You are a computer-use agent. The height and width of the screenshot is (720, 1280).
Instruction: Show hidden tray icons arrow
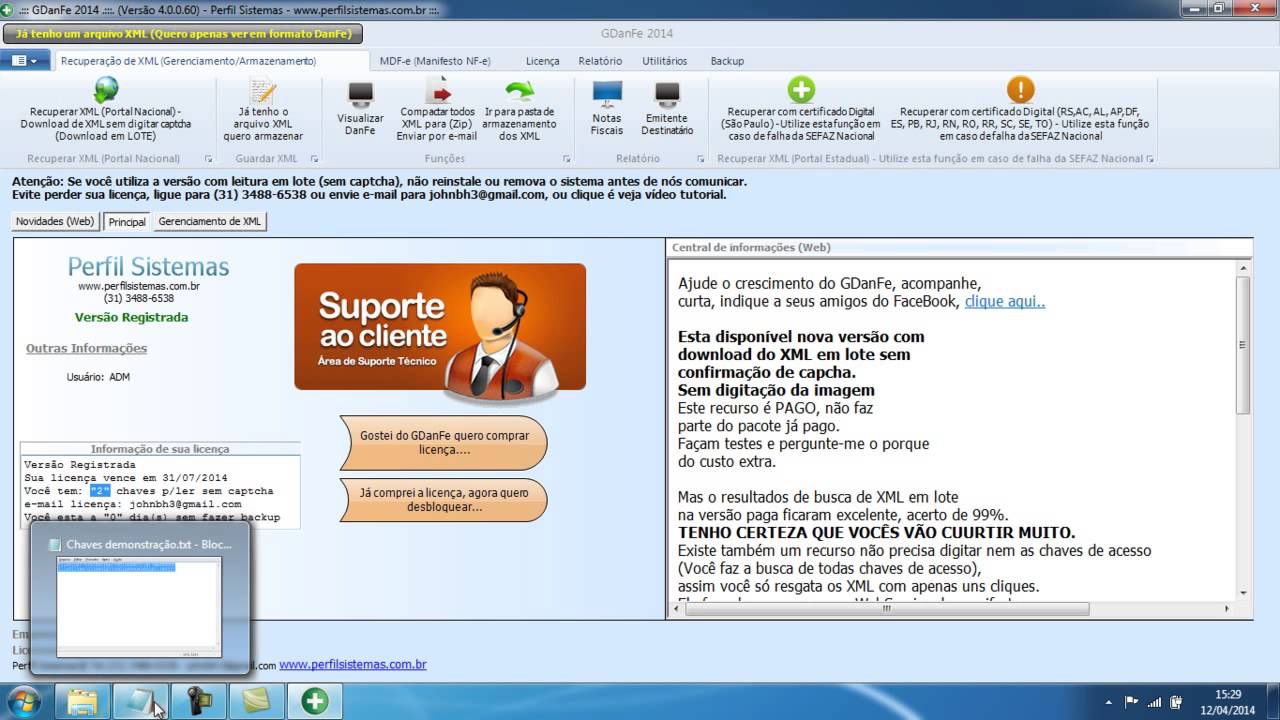(x=1108, y=702)
